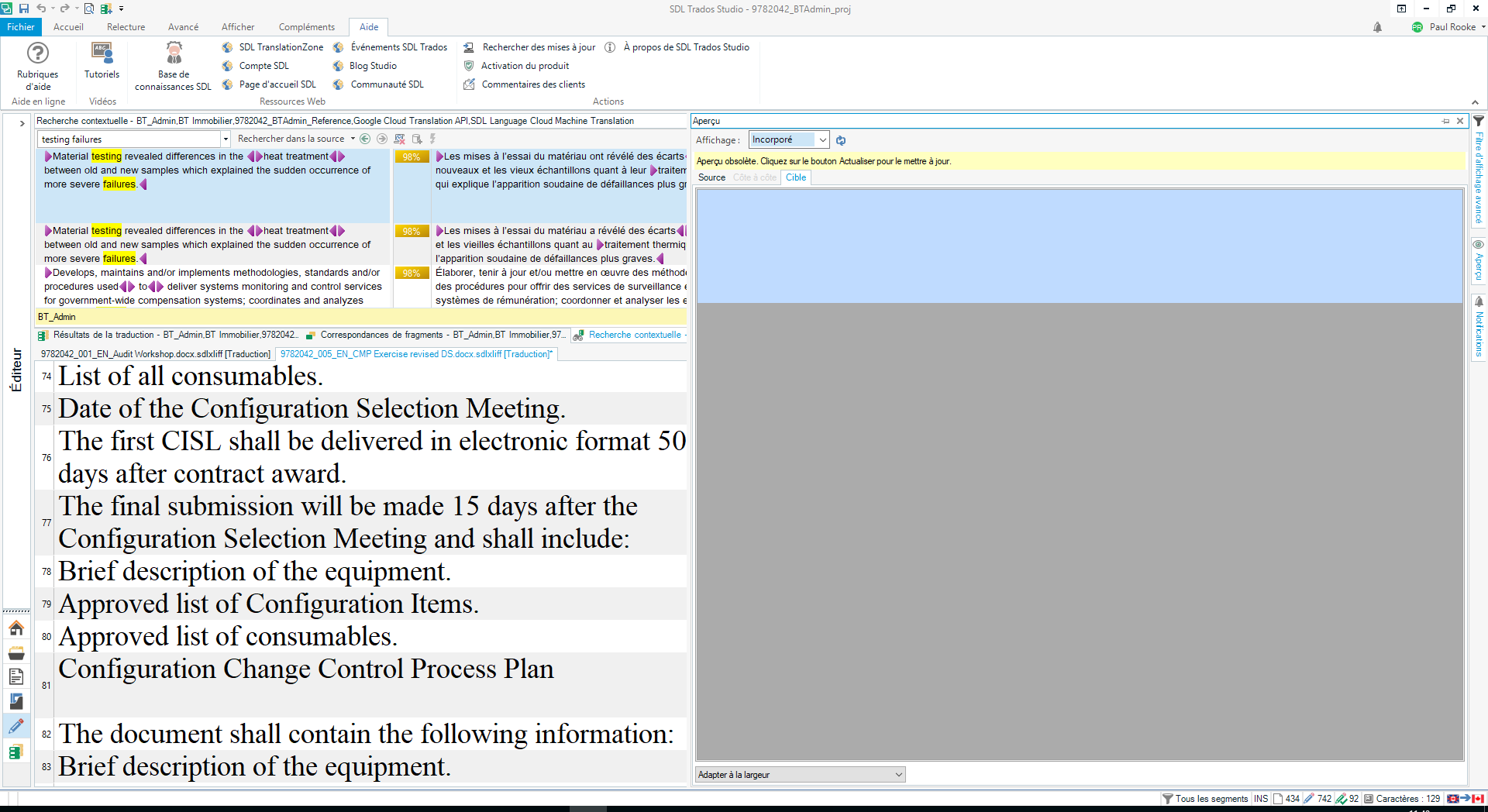Image resolution: width=1488 pixels, height=812 pixels.
Task: Open Base de connaissances SDL
Action: (173, 66)
